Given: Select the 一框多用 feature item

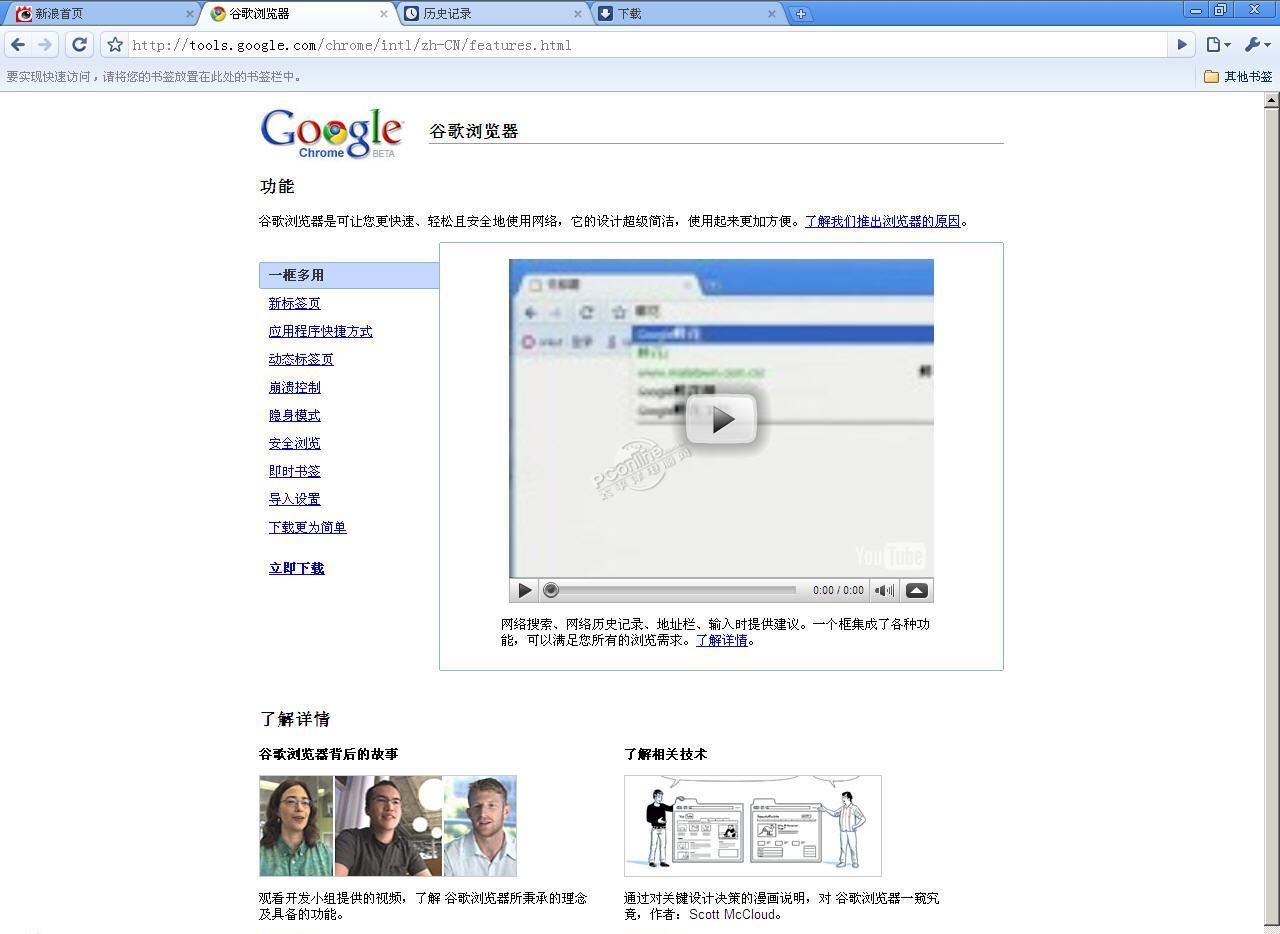Looking at the screenshot, I should click(x=349, y=275).
